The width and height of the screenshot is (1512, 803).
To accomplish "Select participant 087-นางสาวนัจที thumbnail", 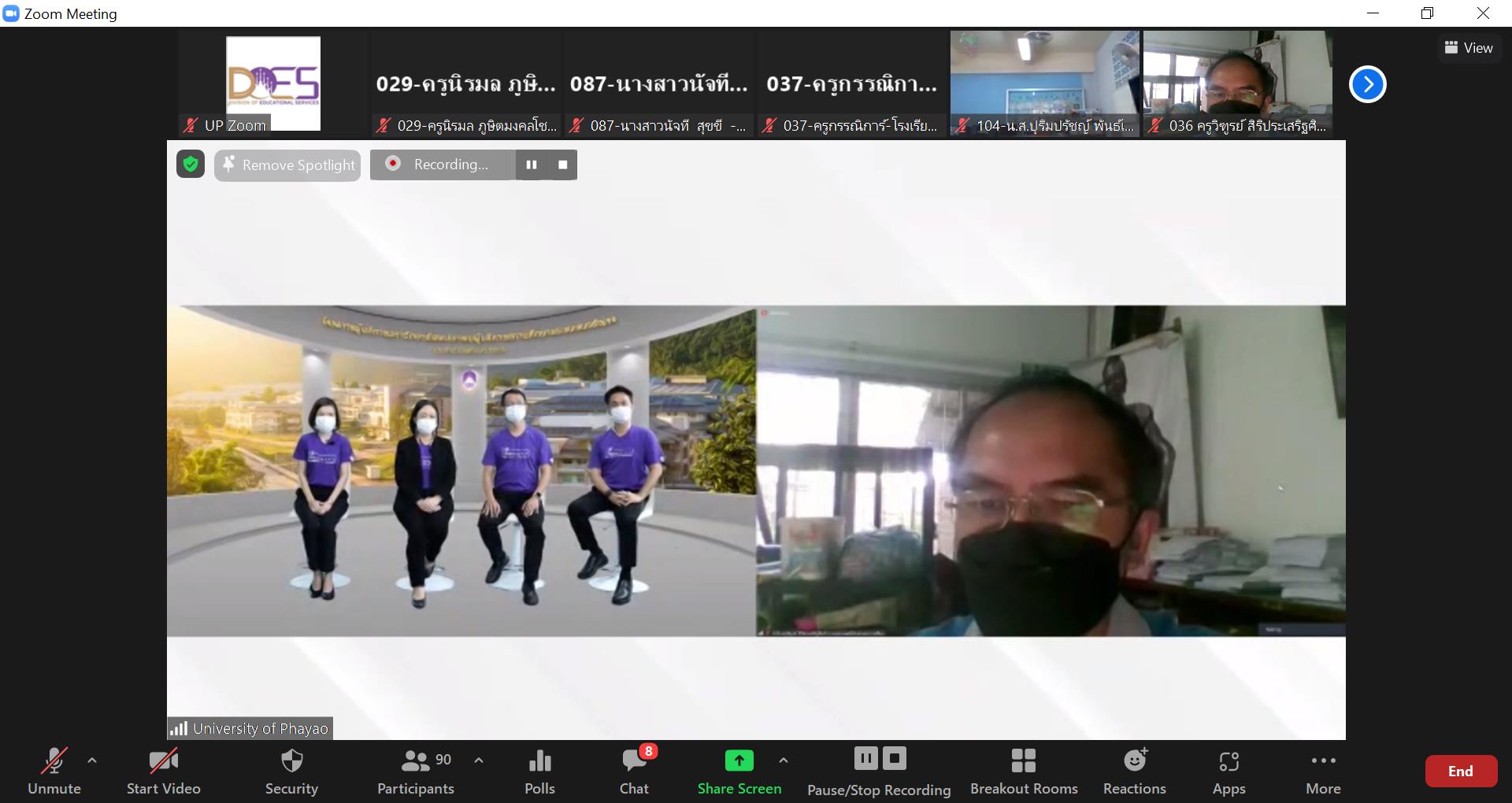I will [x=659, y=84].
